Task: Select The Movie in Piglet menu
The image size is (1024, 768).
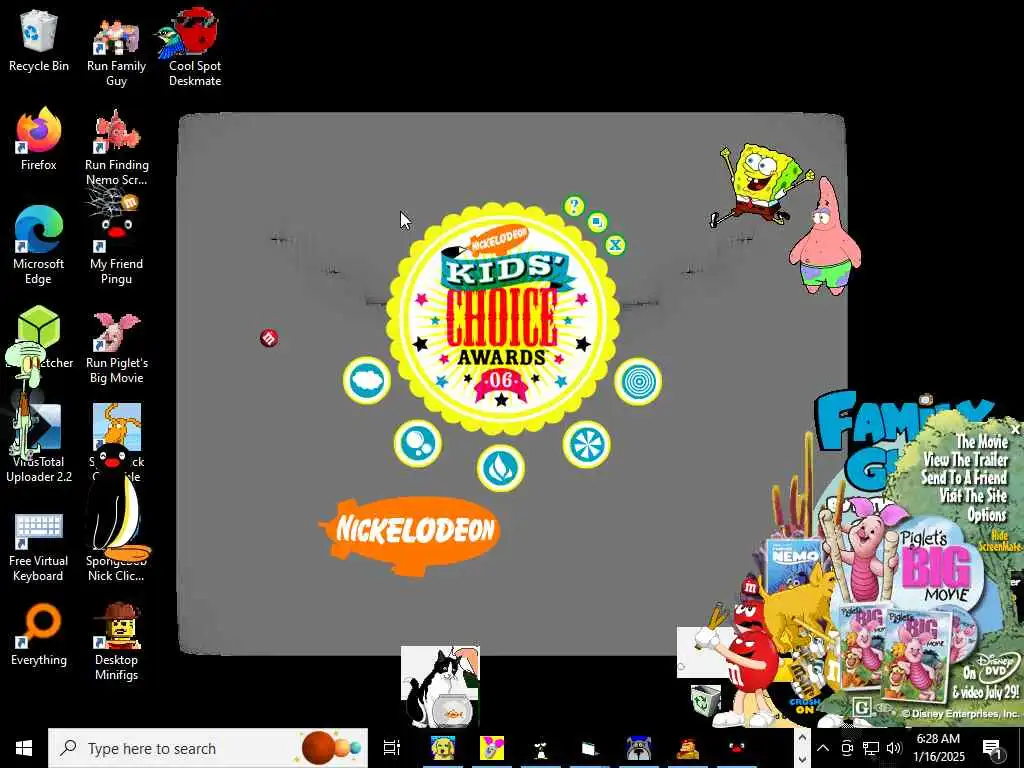Action: tap(982, 441)
